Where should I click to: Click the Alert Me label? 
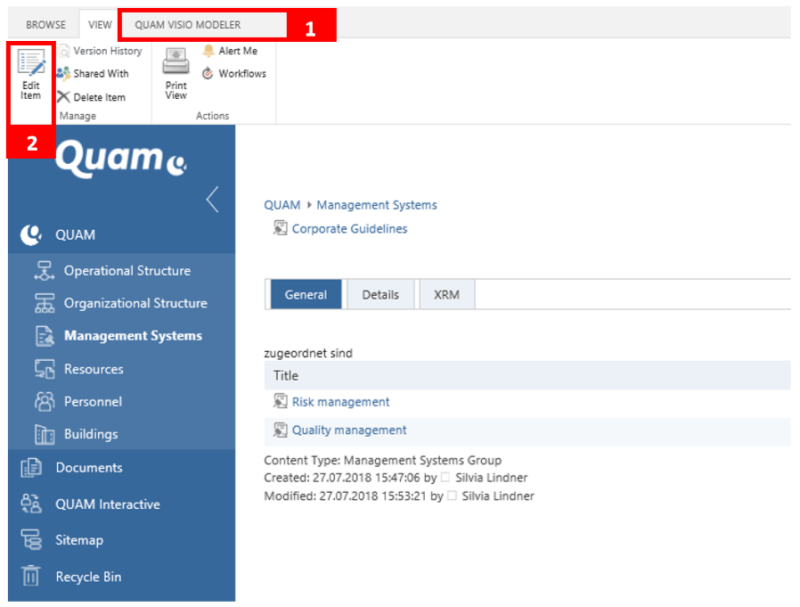(238, 51)
